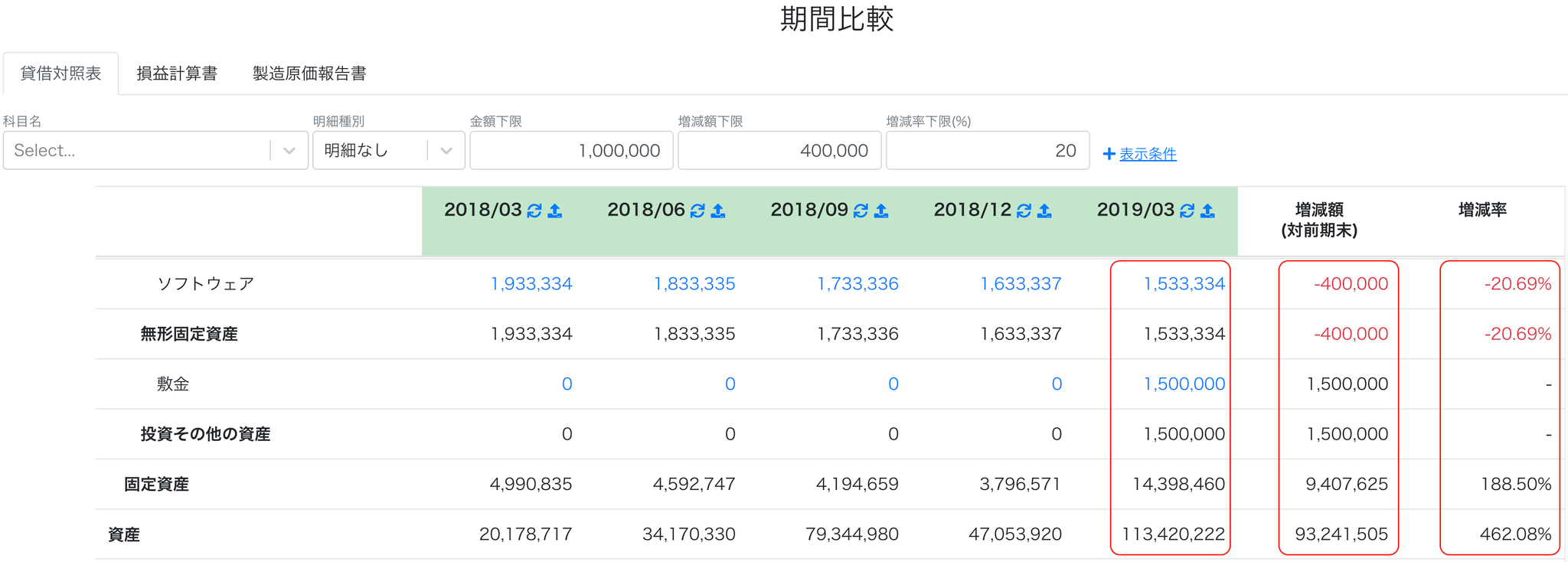Select the 無形固定資産 row label
Screen dimensions: 1568x562
[x=189, y=334]
